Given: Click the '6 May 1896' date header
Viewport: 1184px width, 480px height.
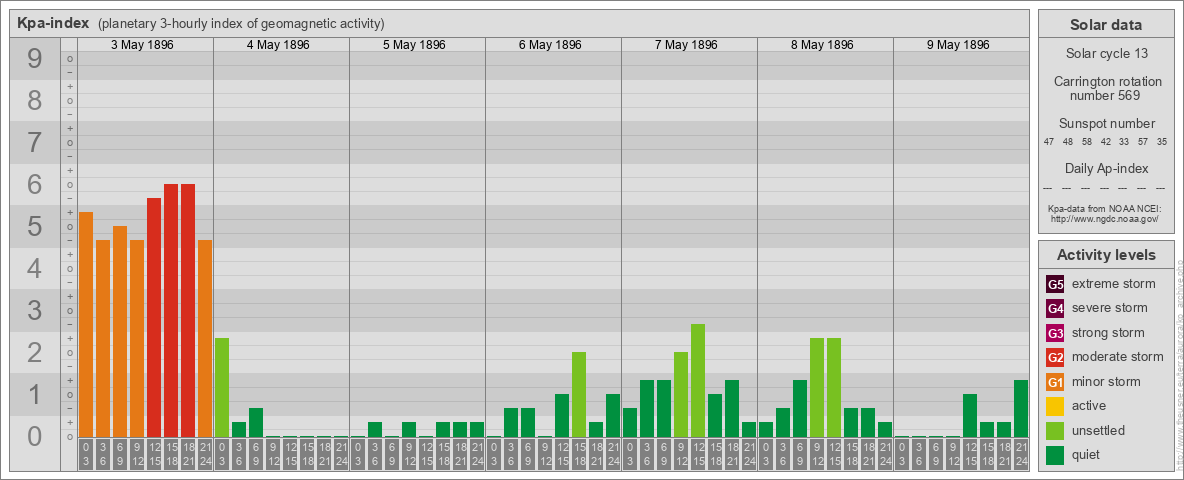Looking at the screenshot, I should pyautogui.click(x=550, y=45).
